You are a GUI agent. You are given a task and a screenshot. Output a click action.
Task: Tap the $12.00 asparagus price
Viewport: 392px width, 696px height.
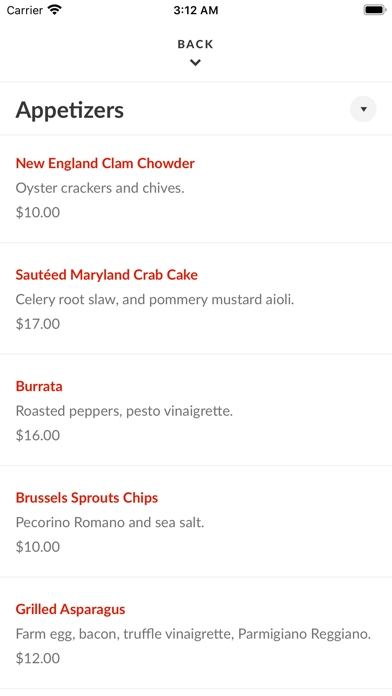tap(38, 658)
